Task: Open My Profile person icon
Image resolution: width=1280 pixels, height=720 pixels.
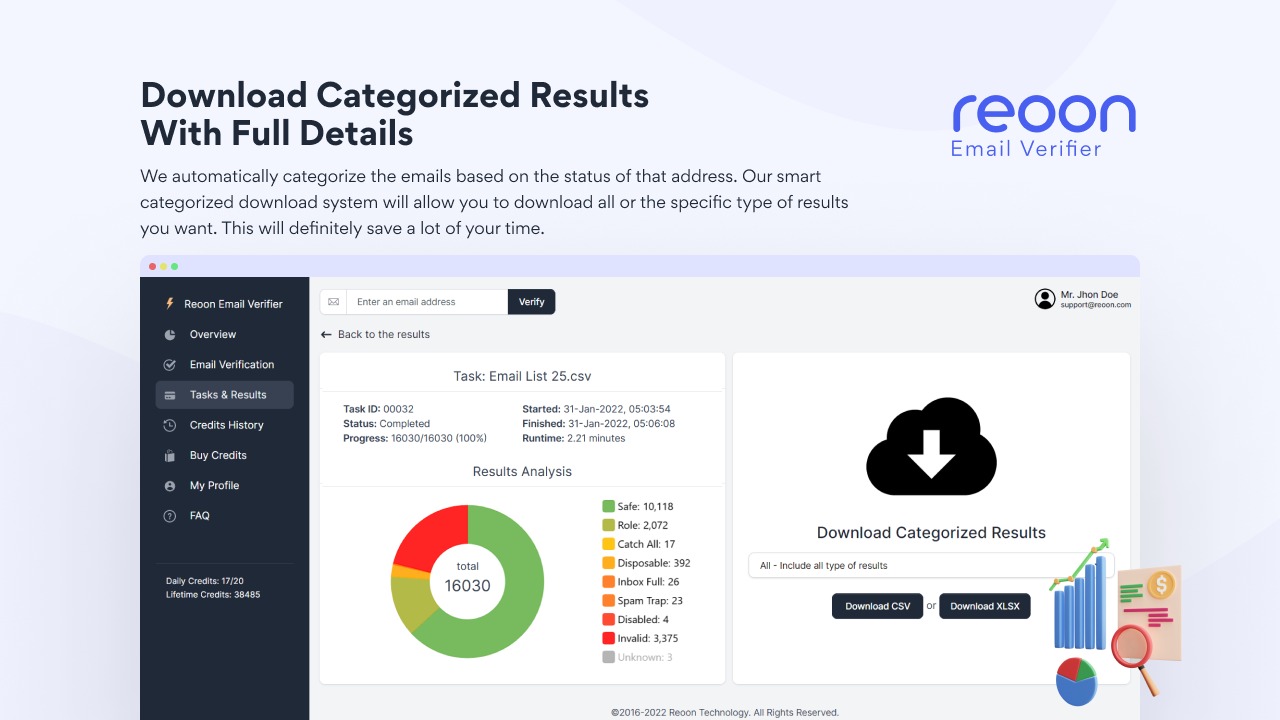Action: [168, 485]
